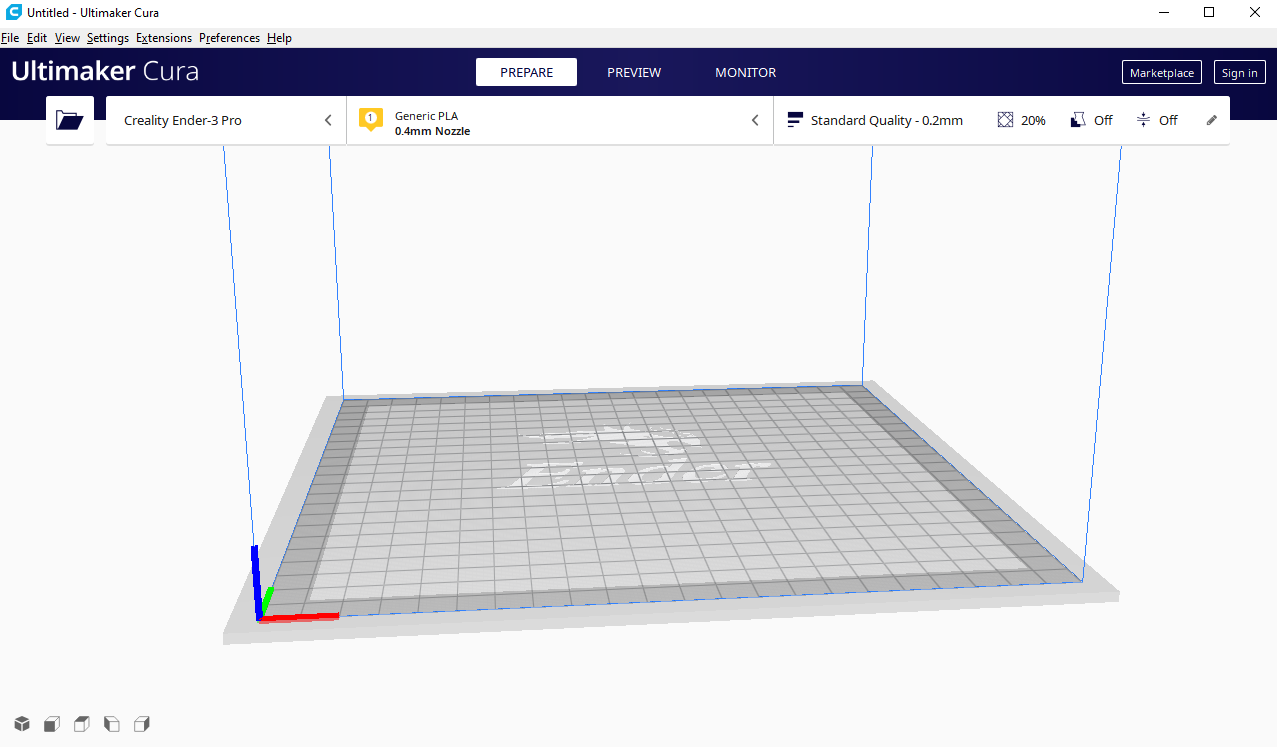Open the Extensions menu
This screenshot has width=1277, height=747.
click(164, 38)
